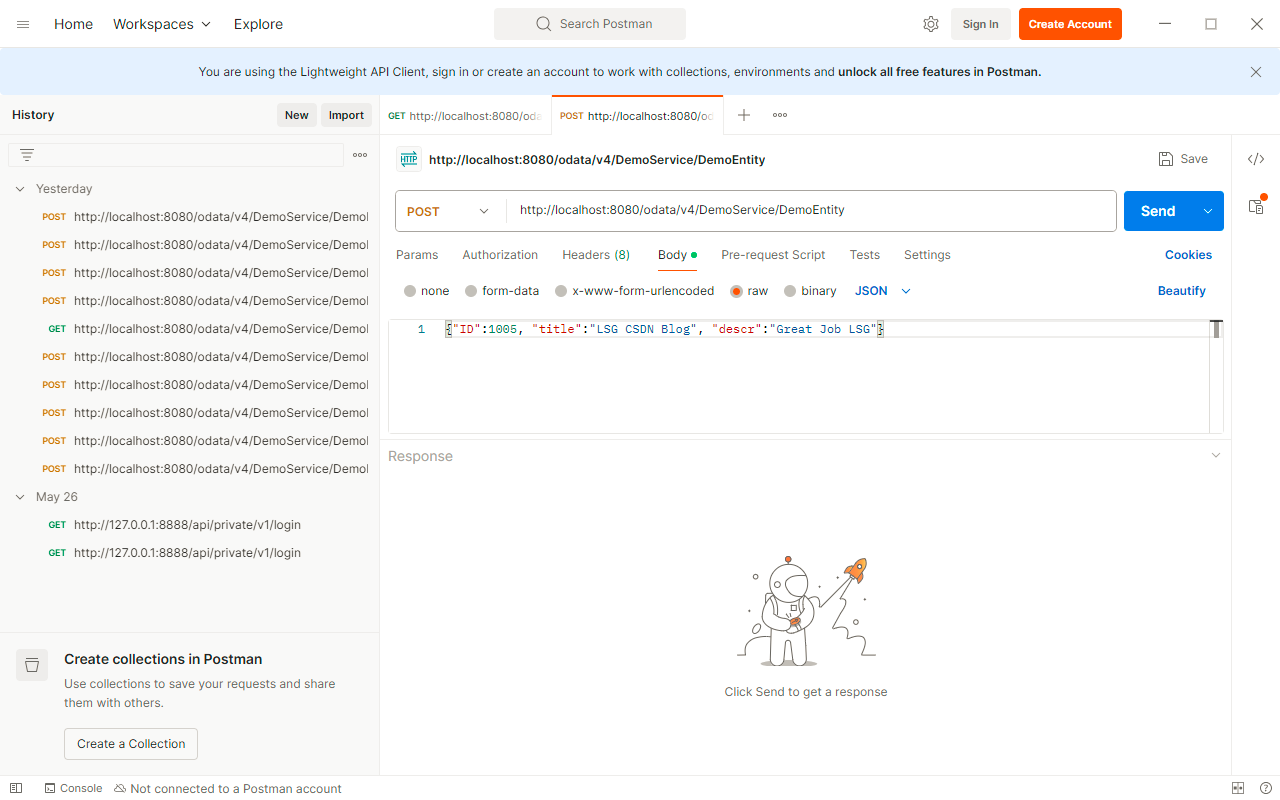Click Create a Collection button
The width and height of the screenshot is (1280, 800).
coord(131,744)
